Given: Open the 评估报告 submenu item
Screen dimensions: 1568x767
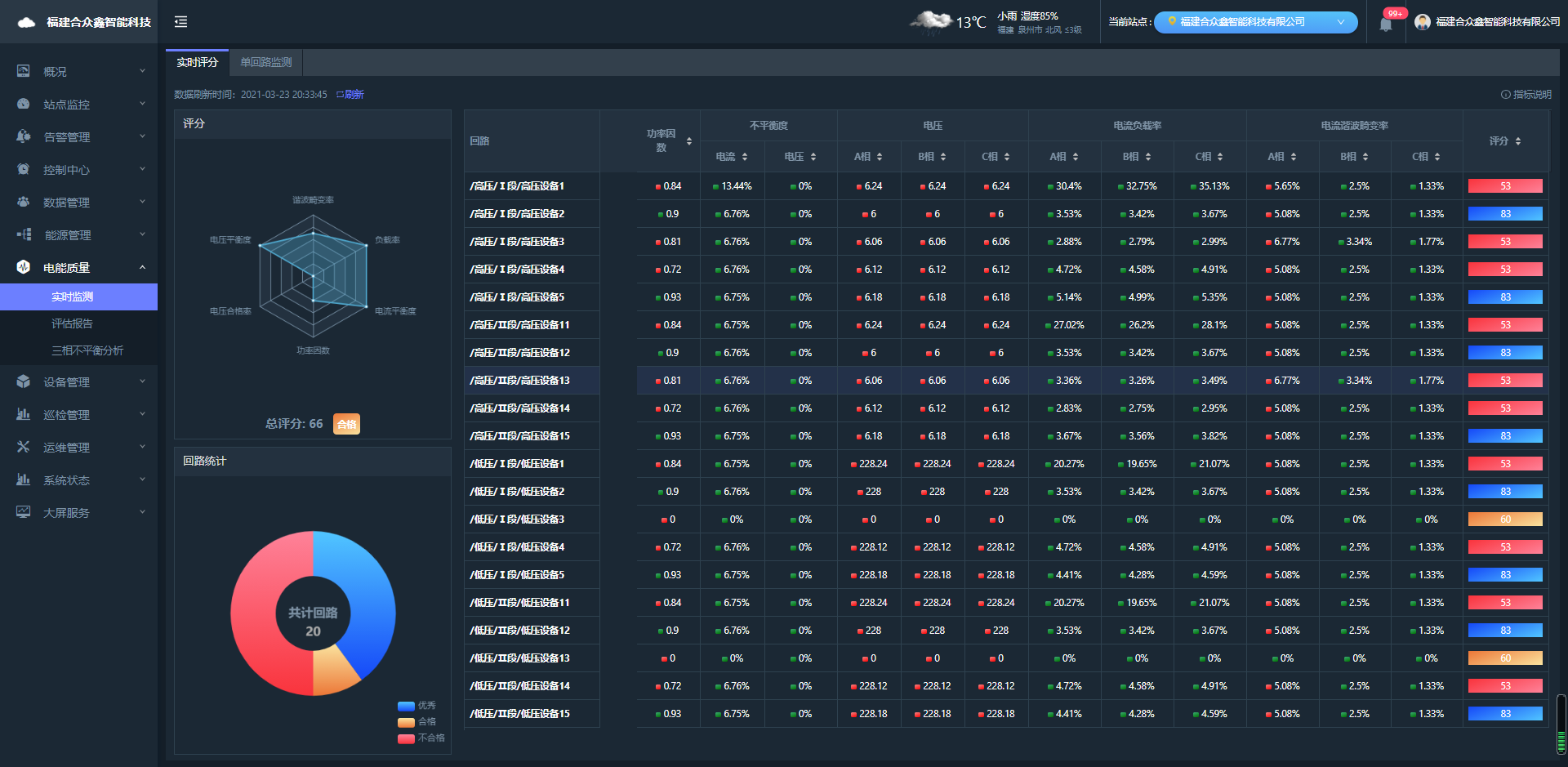Looking at the screenshot, I should tap(72, 323).
